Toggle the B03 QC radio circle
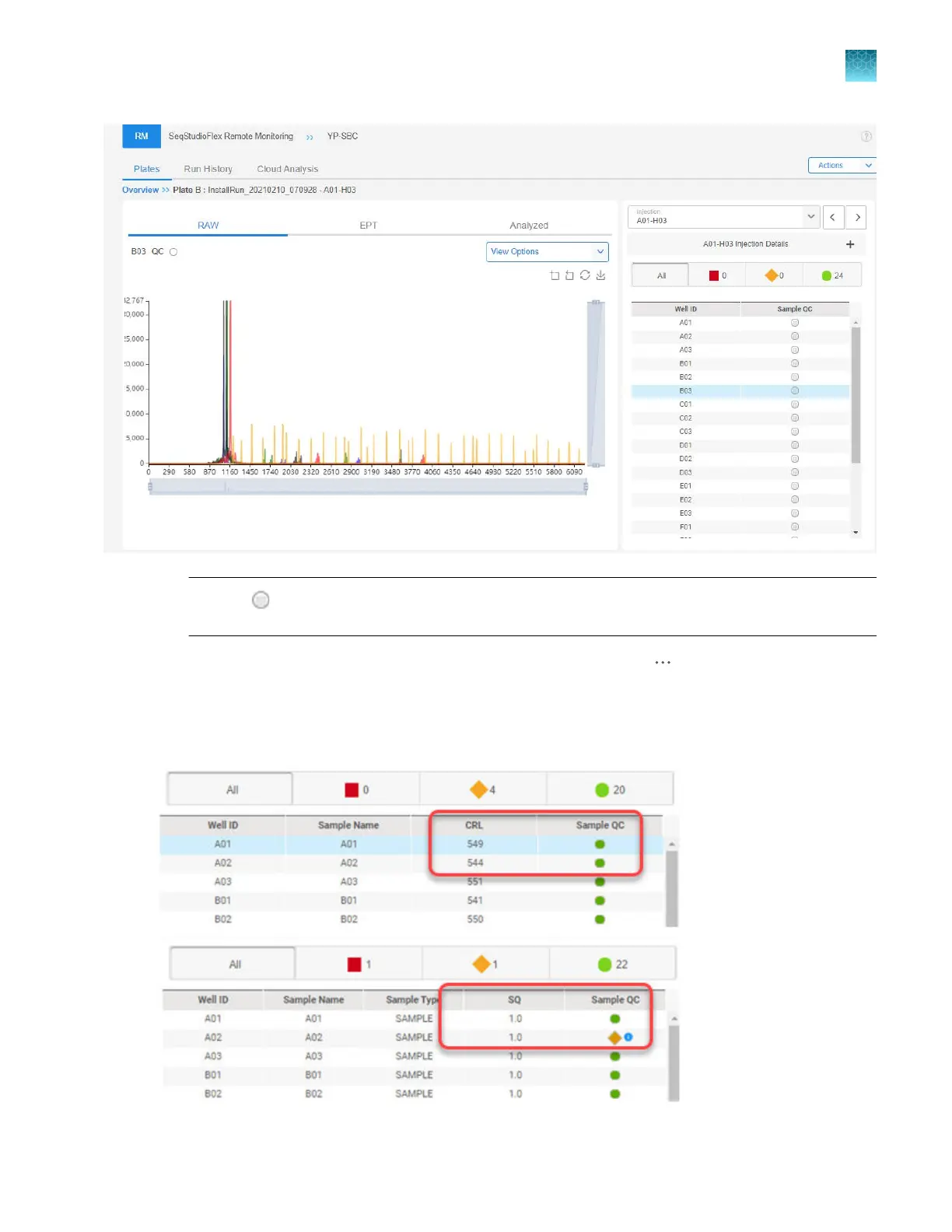Screen dimensions: 952x1232 click(173, 252)
